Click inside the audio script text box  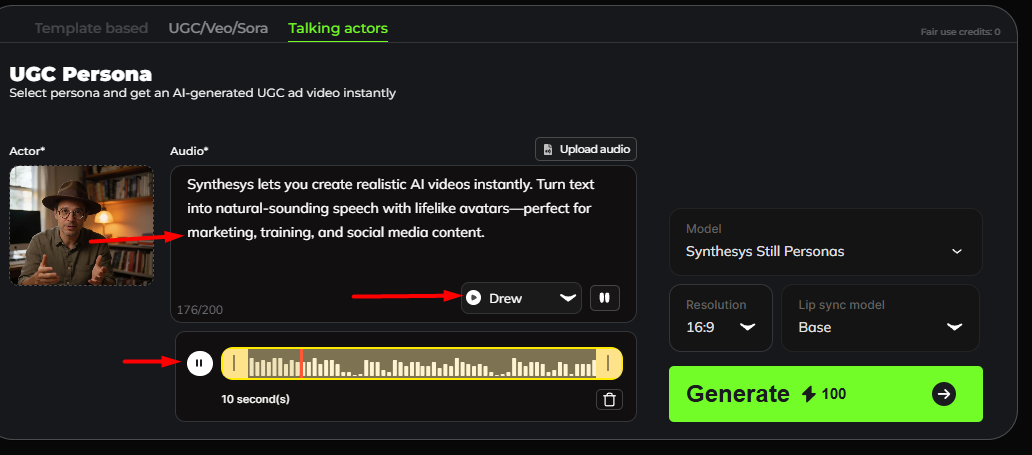click(403, 244)
